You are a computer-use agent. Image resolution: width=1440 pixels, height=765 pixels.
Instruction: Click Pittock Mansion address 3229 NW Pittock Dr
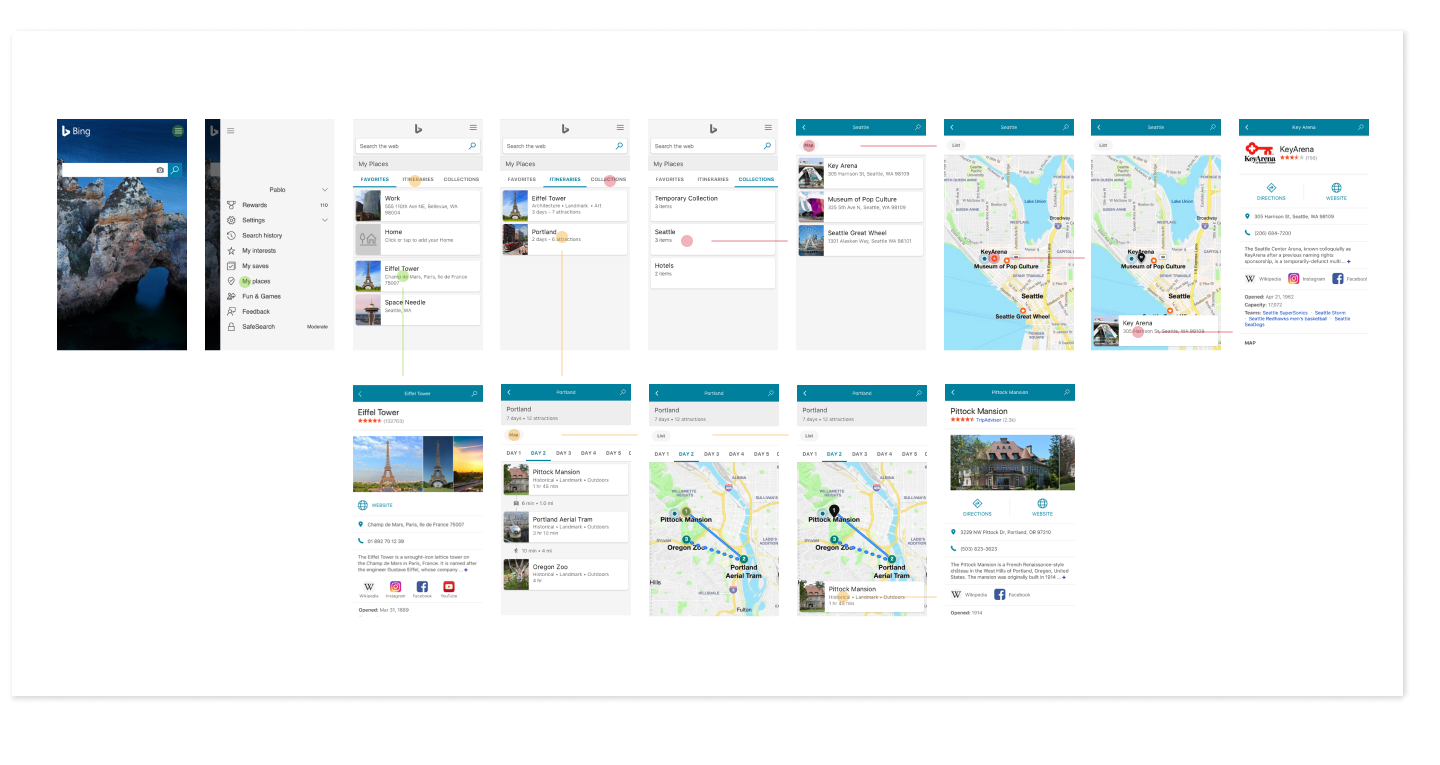[1006, 532]
